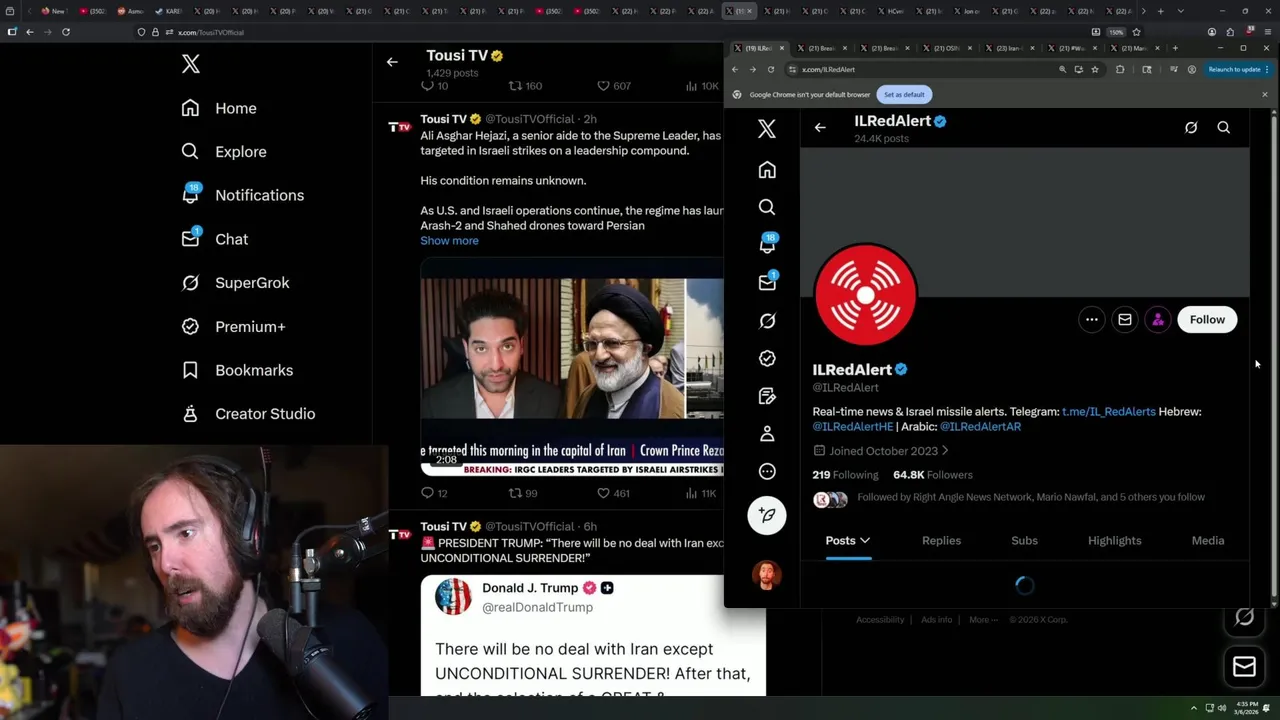Follow the ILRedAlert account
The height and width of the screenshot is (720, 1280).
click(1207, 320)
